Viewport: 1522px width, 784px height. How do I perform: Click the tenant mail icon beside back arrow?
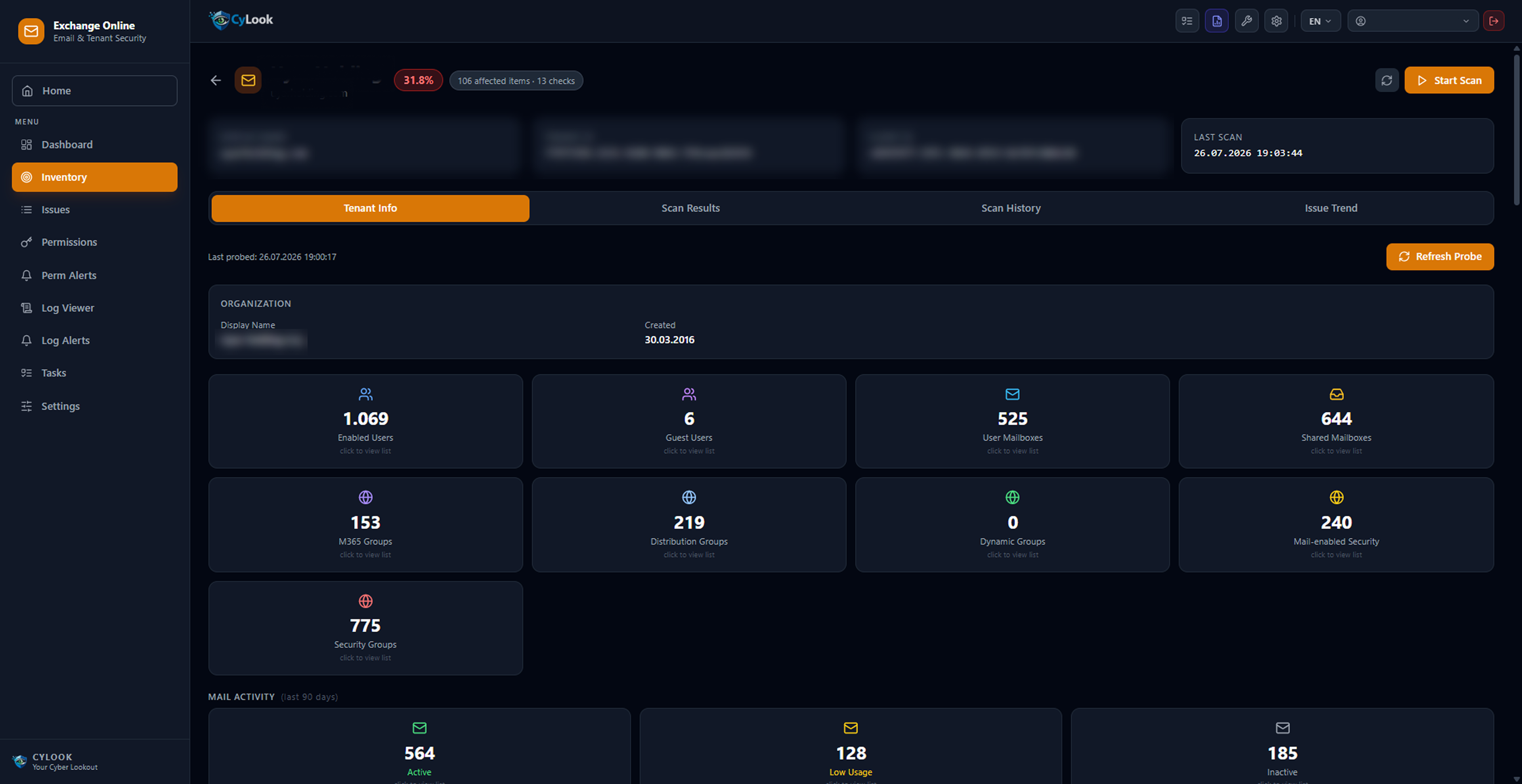248,80
